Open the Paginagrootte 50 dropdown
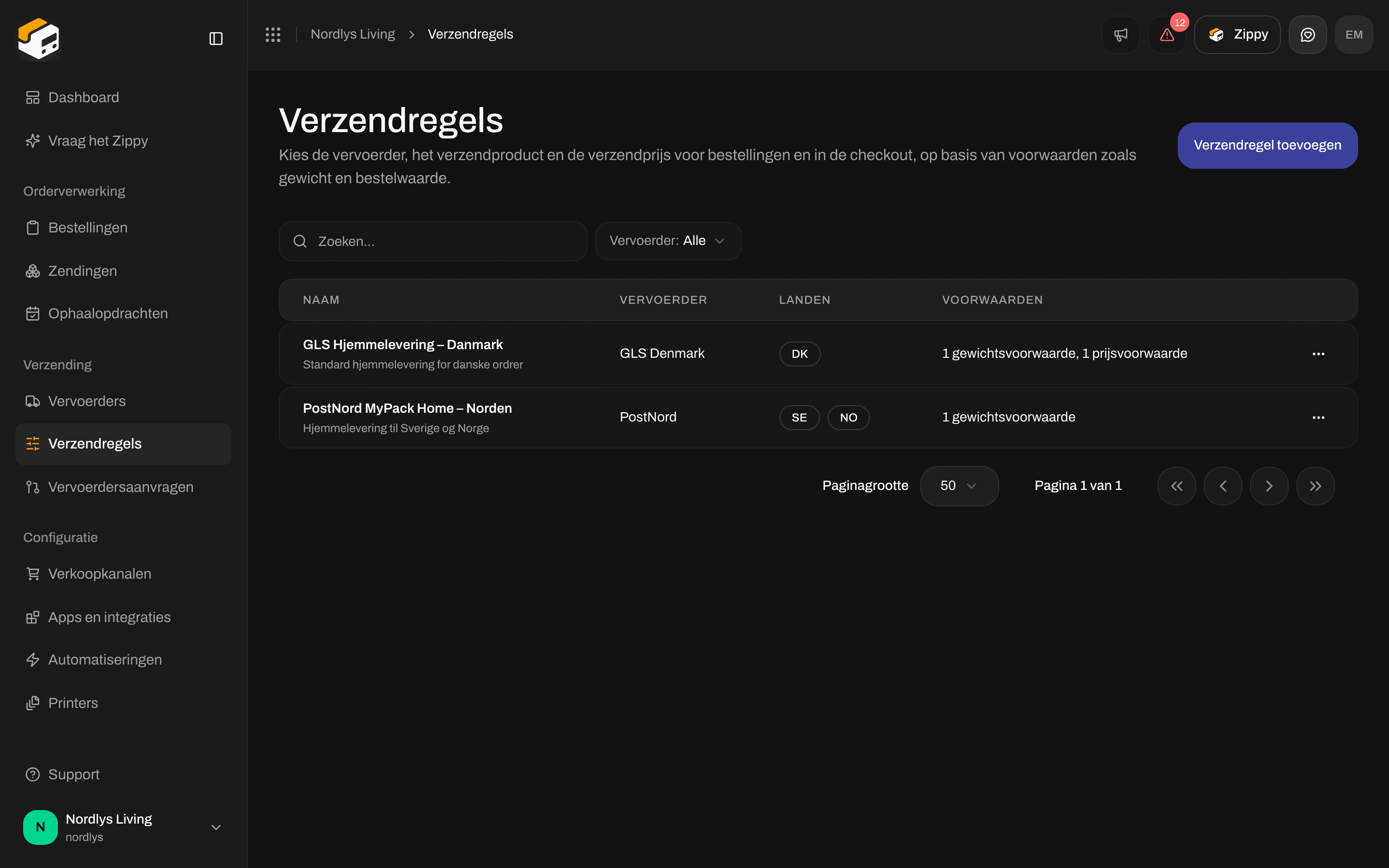The image size is (1389, 868). coord(959,486)
